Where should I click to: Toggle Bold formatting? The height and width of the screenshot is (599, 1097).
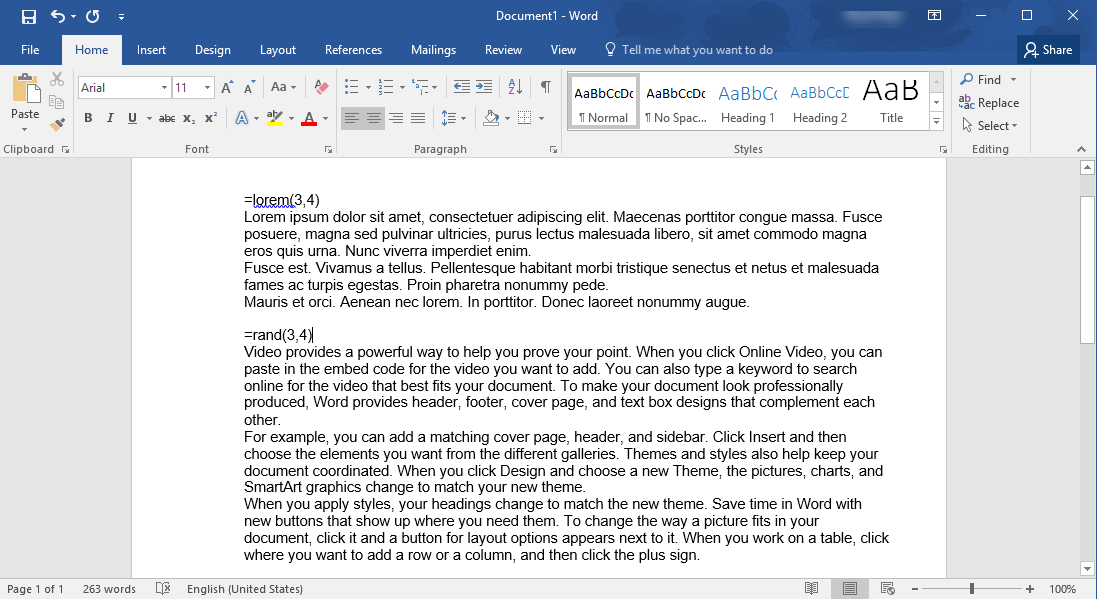(88, 118)
